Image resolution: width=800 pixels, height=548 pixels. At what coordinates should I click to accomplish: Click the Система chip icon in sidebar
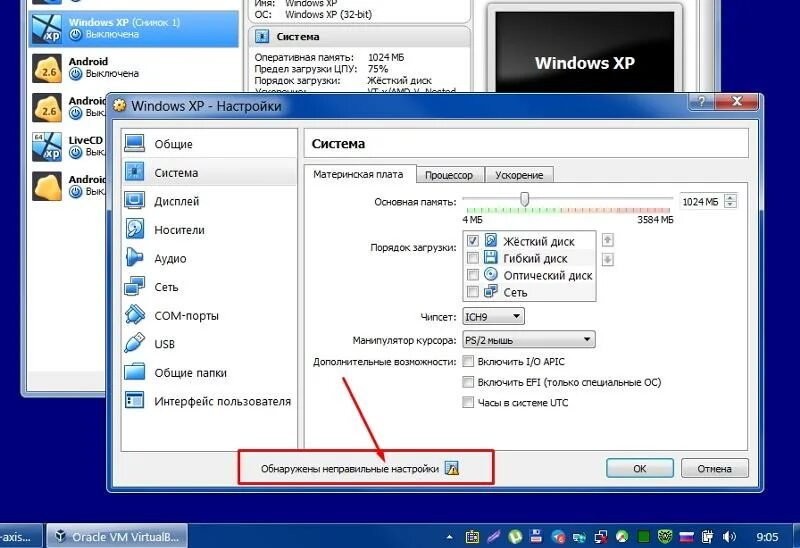click(135, 172)
